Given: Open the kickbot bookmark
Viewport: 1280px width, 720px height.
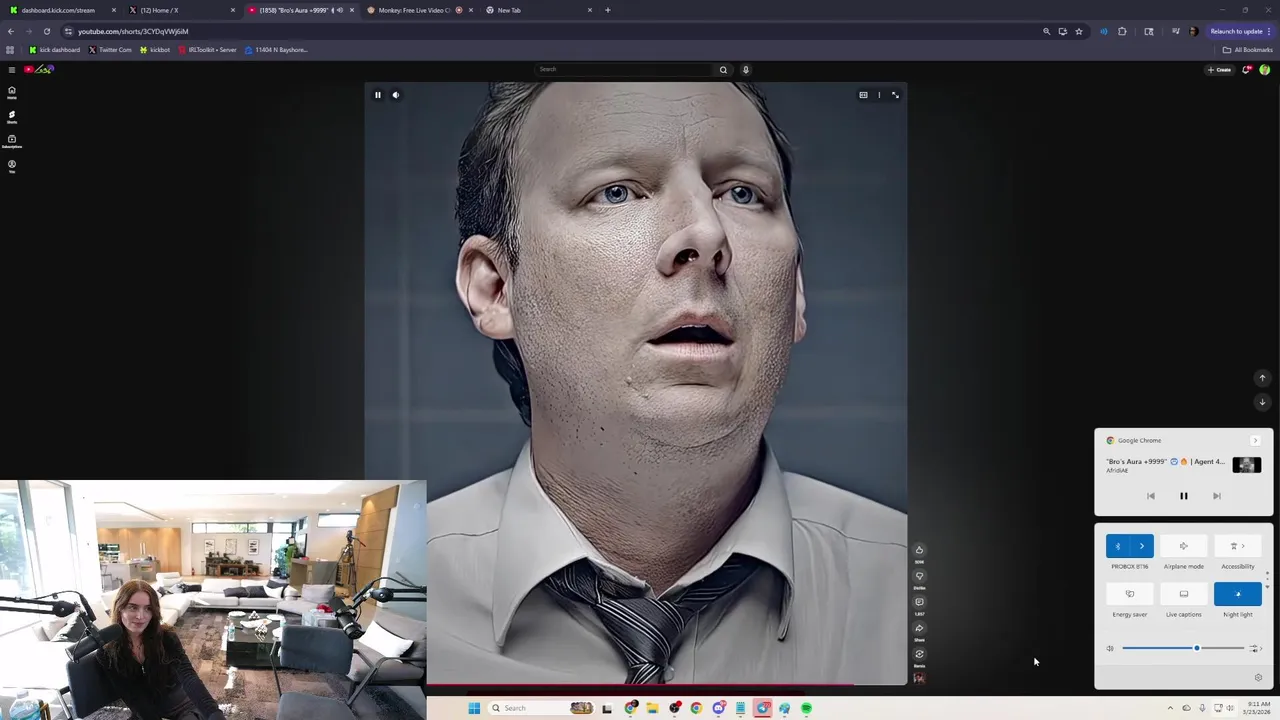Looking at the screenshot, I should [x=155, y=50].
